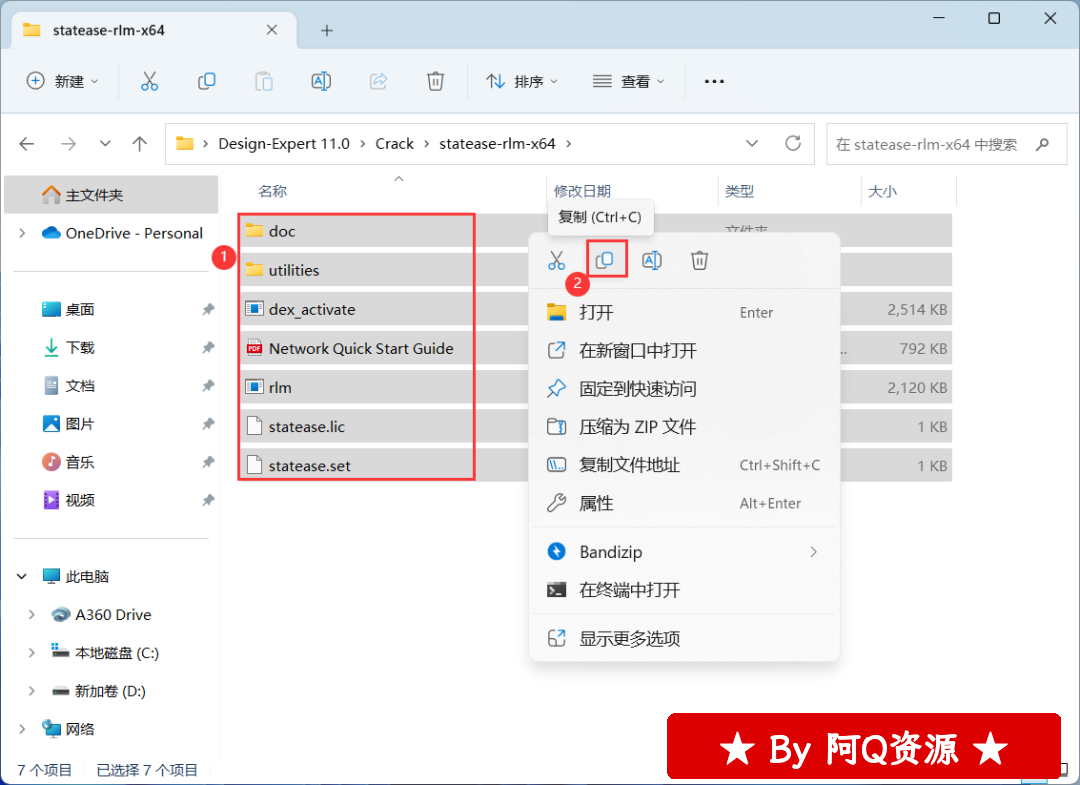Go back with the left arrow button
This screenshot has height=785, width=1080.
click(x=27, y=144)
